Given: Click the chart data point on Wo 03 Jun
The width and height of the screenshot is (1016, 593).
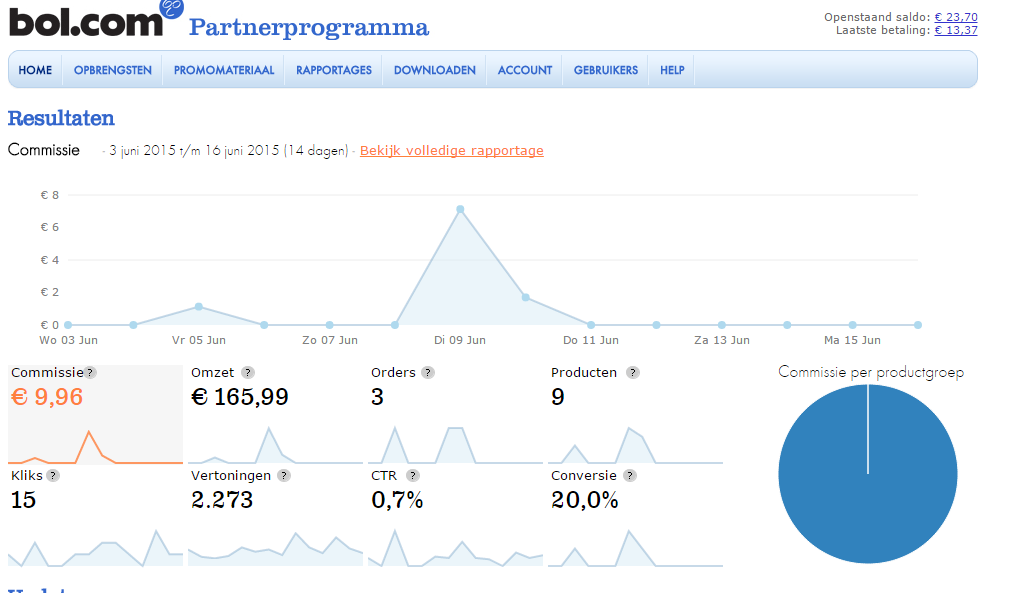Looking at the screenshot, I should point(68,325).
